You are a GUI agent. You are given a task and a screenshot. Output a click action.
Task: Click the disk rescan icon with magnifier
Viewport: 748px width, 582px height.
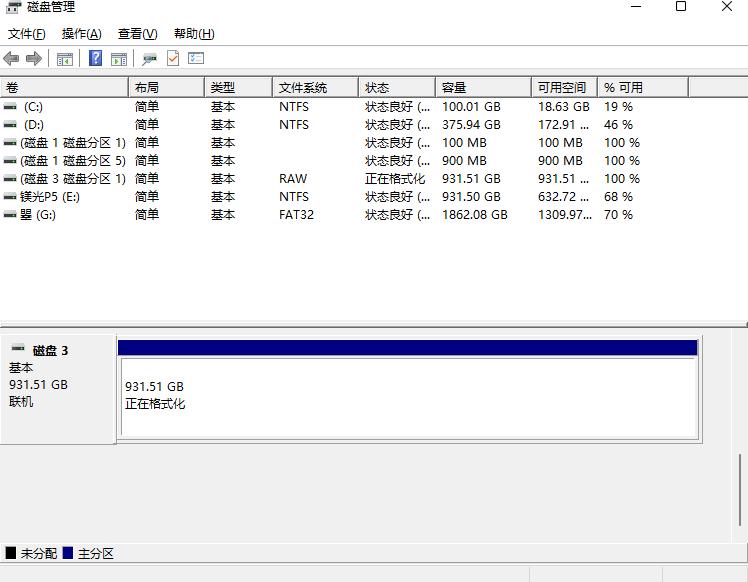149,59
